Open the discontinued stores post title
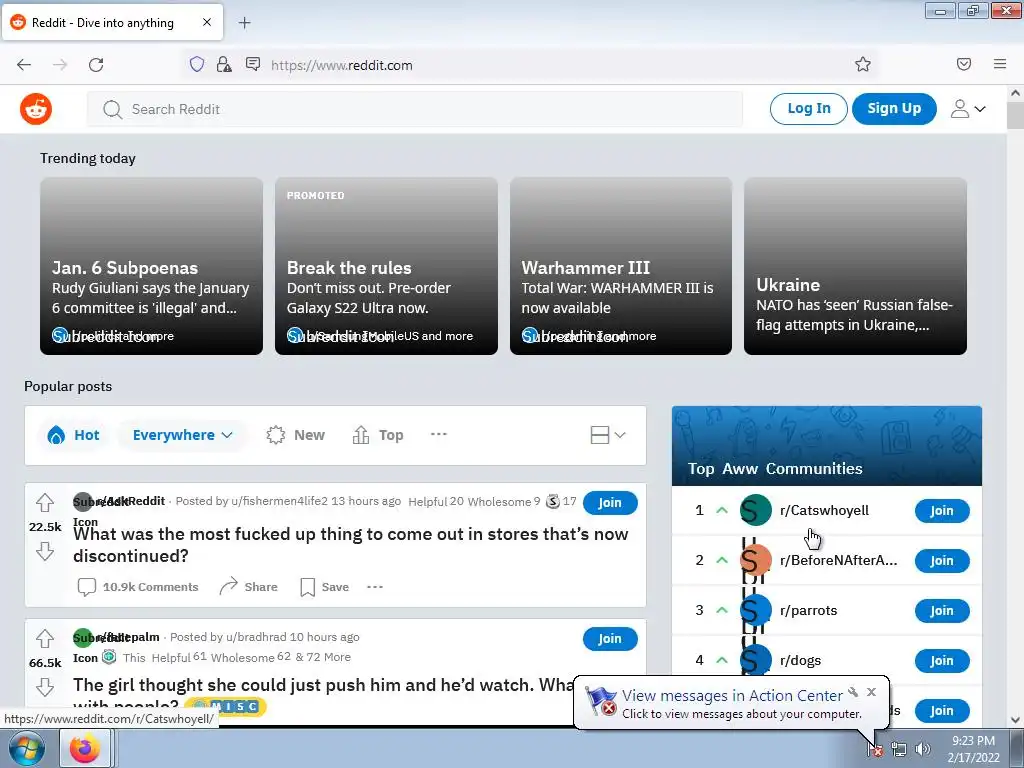1024x768 pixels. pos(351,545)
